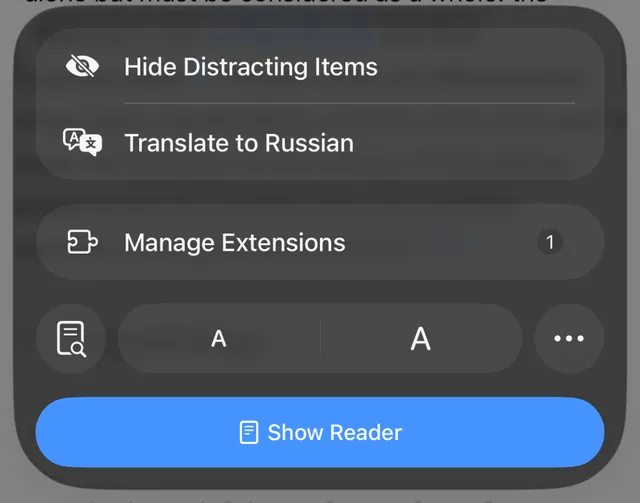Screen dimensions: 640x503
Task: Decrease text size with small A
Action: coord(219,338)
